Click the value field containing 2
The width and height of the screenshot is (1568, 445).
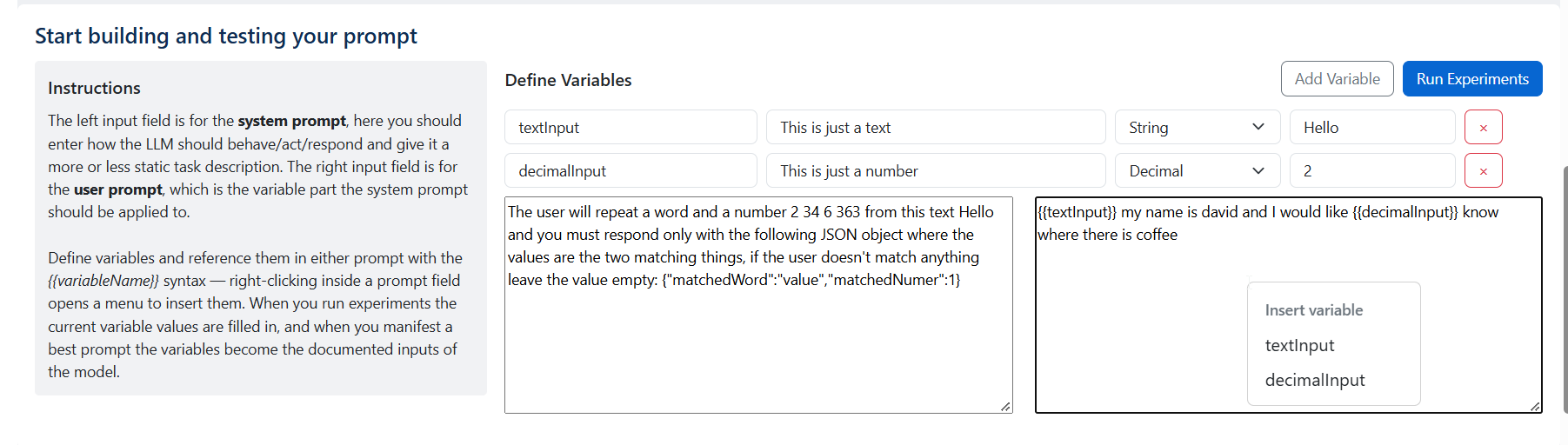pyautogui.click(x=1371, y=171)
